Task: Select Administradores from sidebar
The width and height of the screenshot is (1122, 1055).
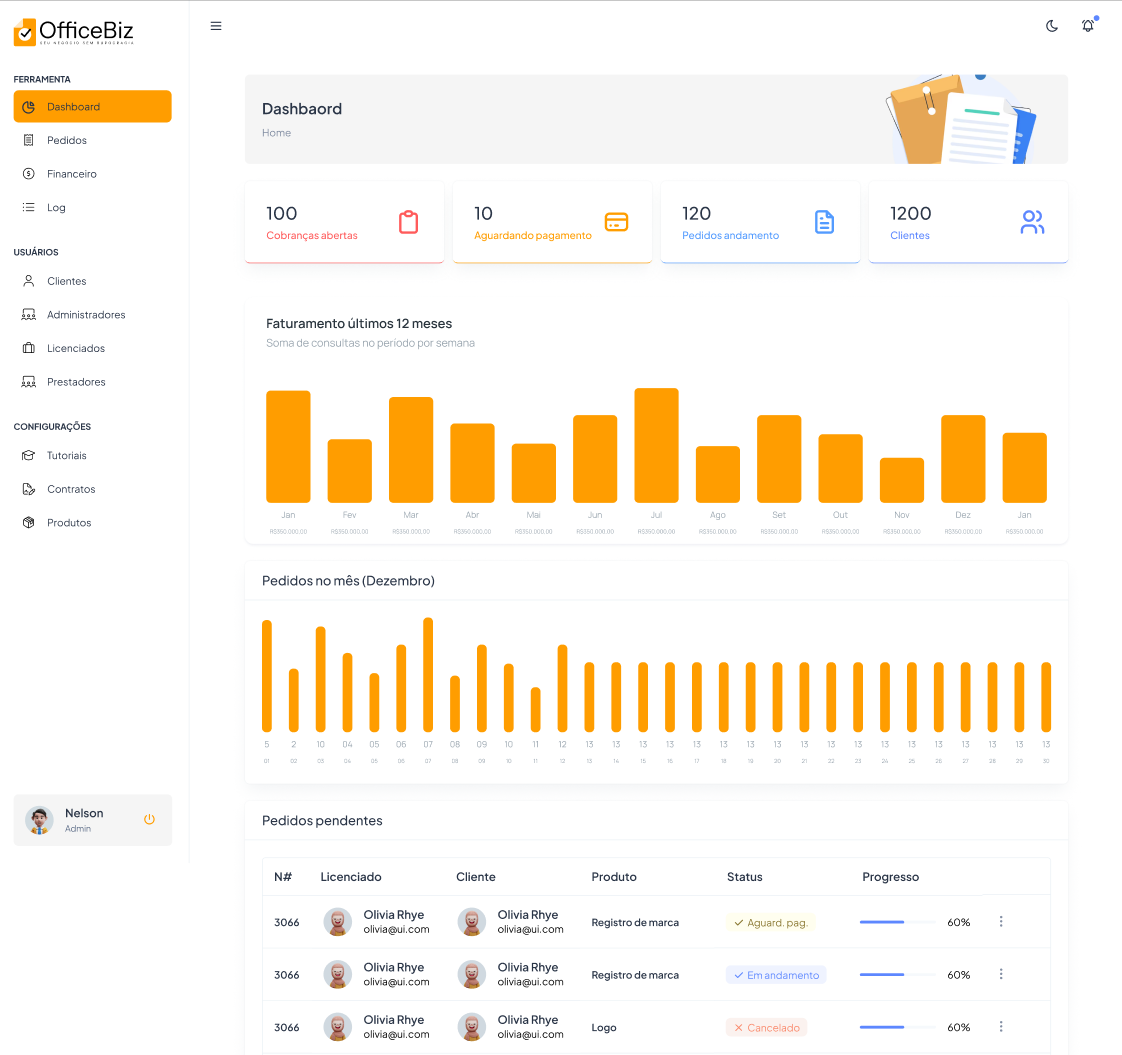Action: pos(86,315)
